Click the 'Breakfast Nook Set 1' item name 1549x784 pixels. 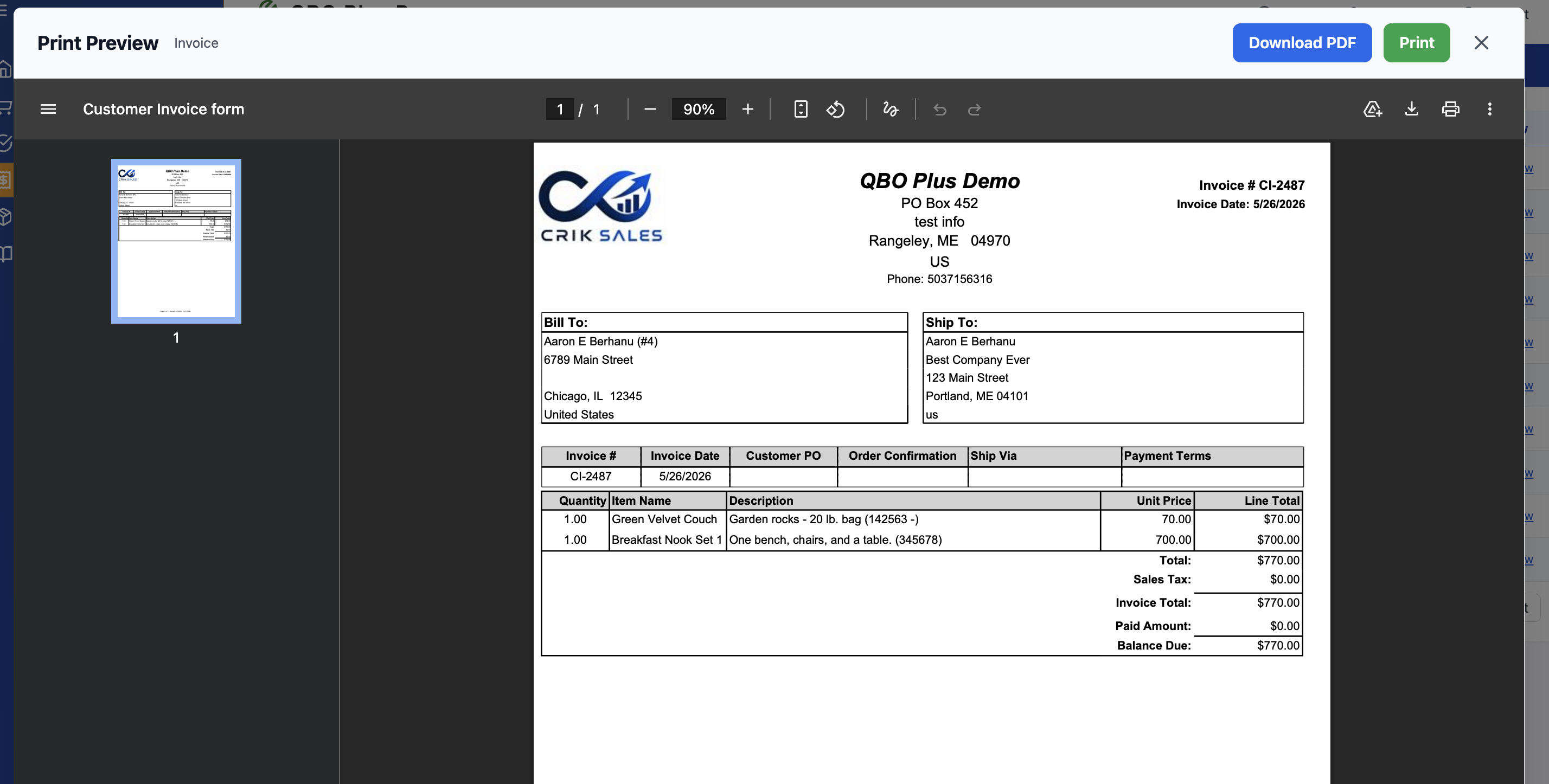click(666, 540)
